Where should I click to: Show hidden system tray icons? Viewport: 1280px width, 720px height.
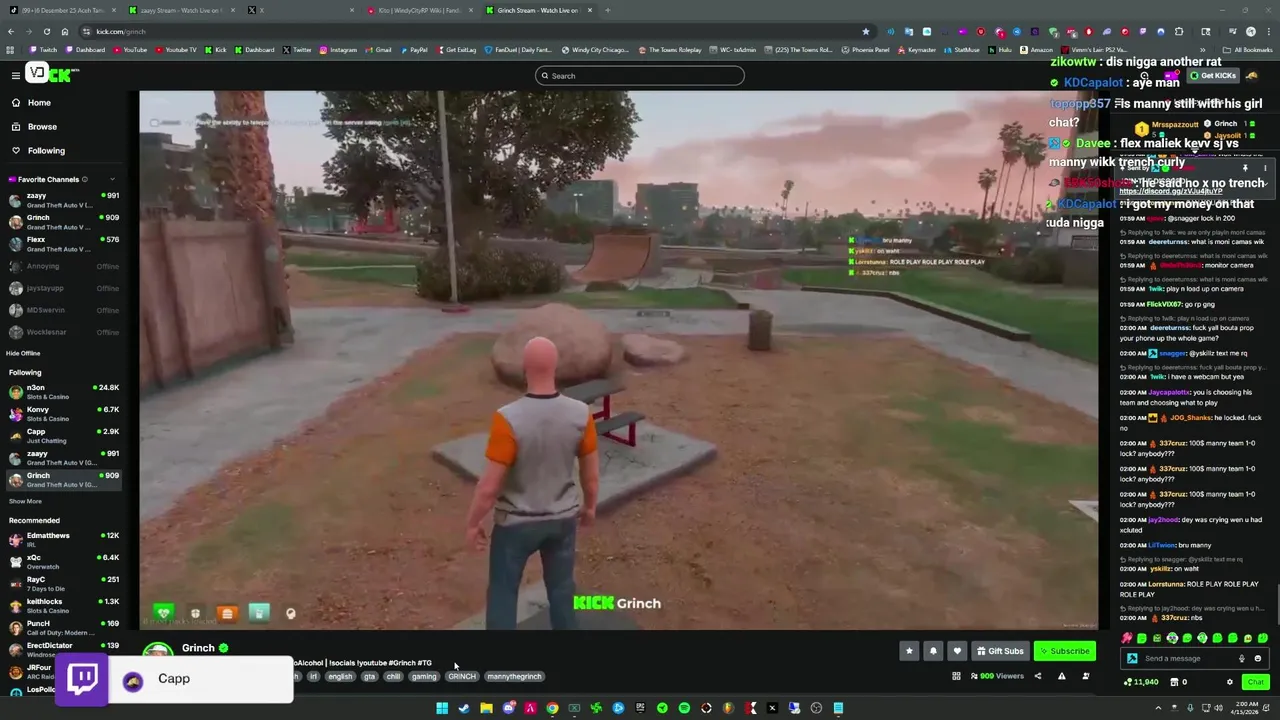(x=1159, y=708)
